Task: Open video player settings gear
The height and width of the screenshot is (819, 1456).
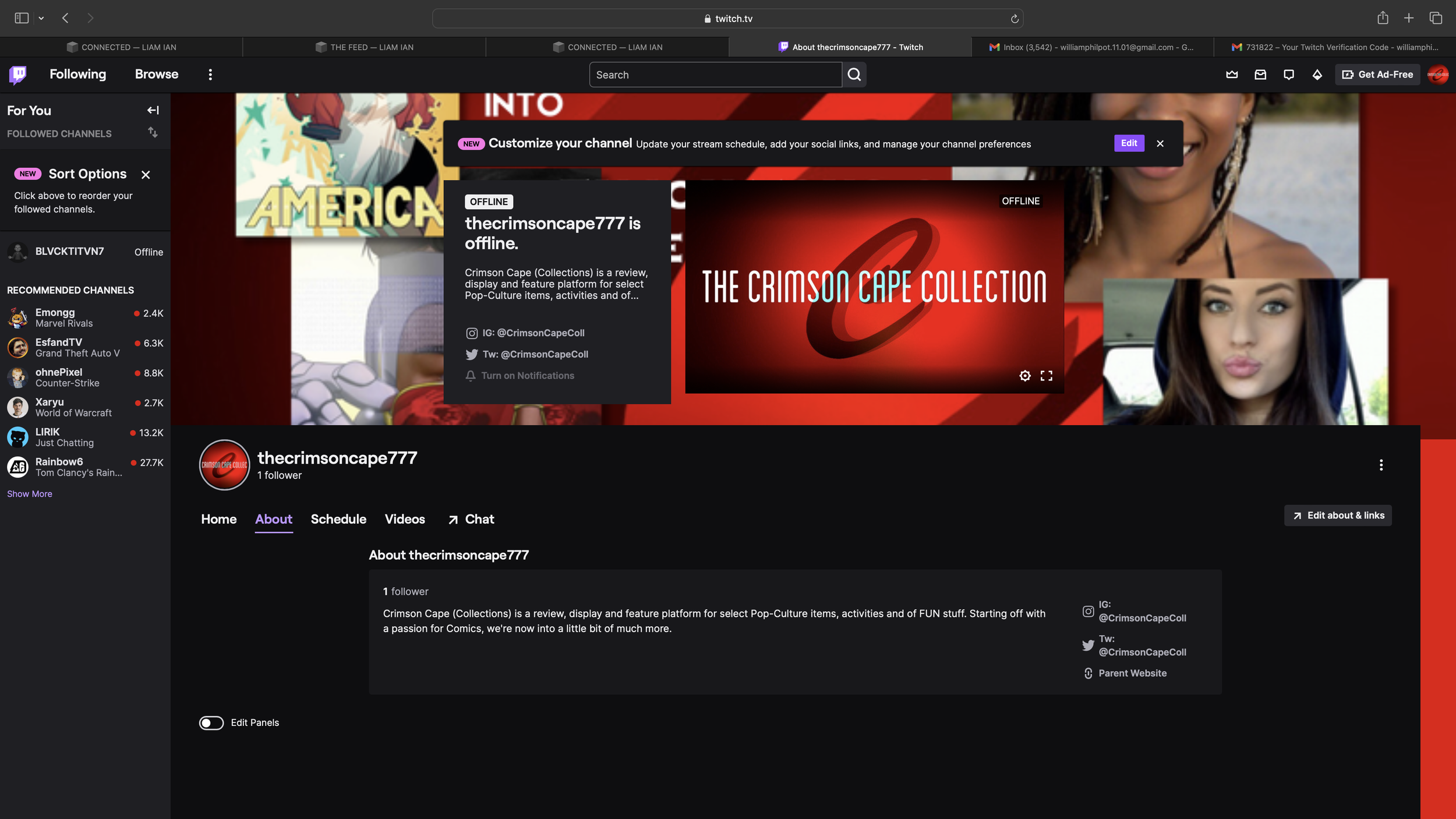Action: tap(1025, 376)
